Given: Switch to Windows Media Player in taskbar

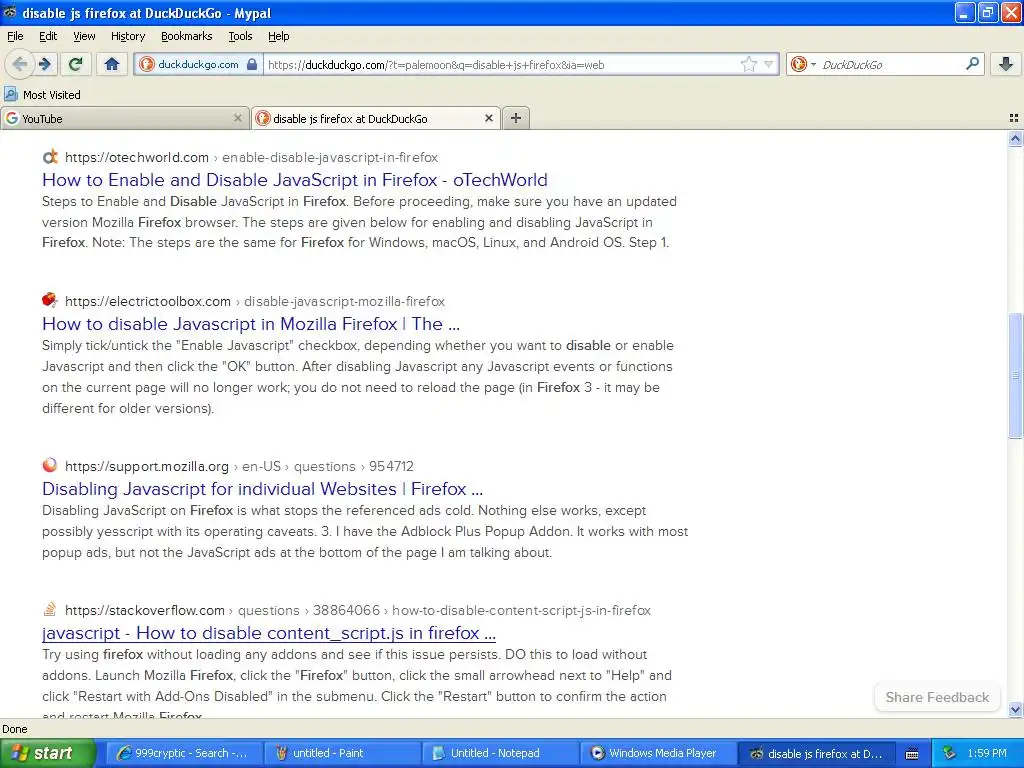Looking at the screenshot, I should 659,753.
